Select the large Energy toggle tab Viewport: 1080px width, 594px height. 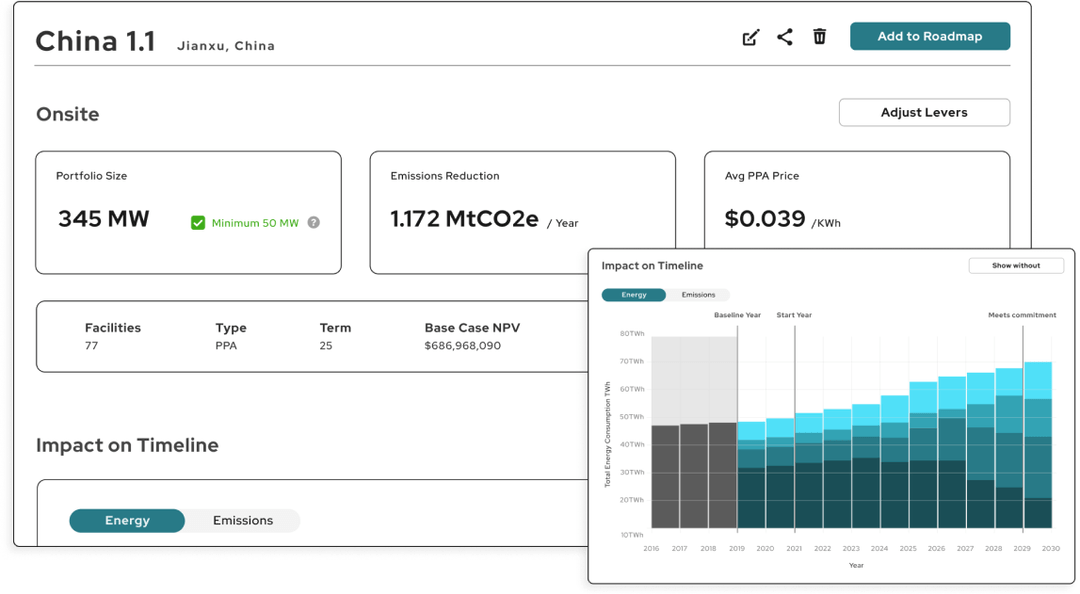tap(127, 520)
